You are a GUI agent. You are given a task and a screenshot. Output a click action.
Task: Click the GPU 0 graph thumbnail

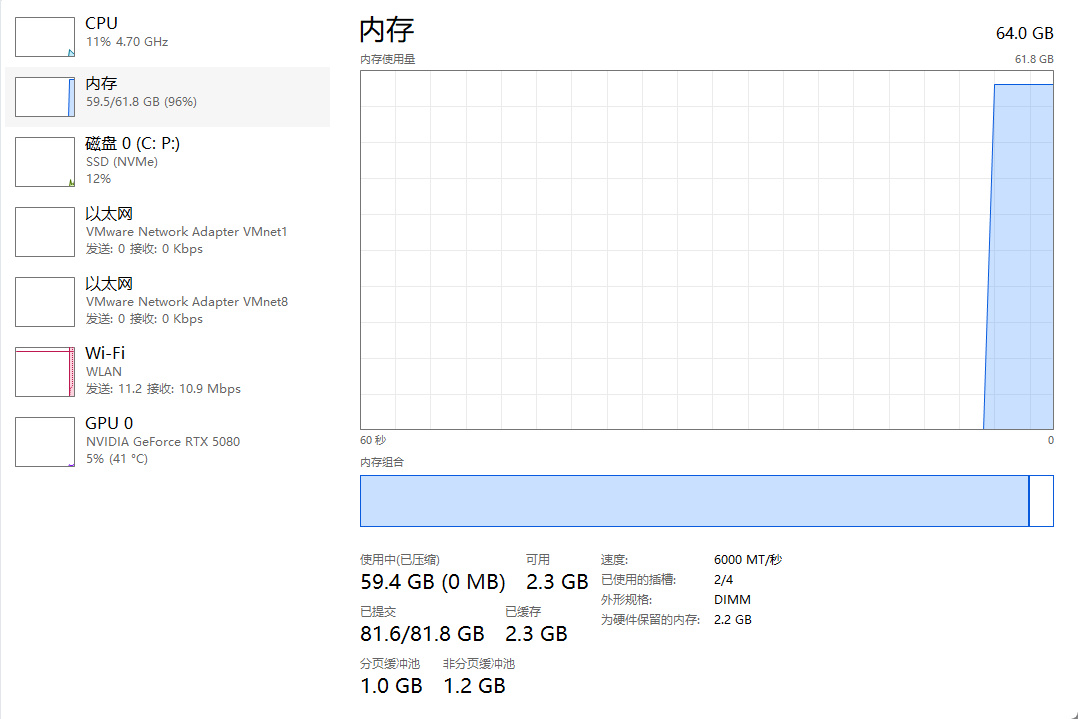coord(44,442)
